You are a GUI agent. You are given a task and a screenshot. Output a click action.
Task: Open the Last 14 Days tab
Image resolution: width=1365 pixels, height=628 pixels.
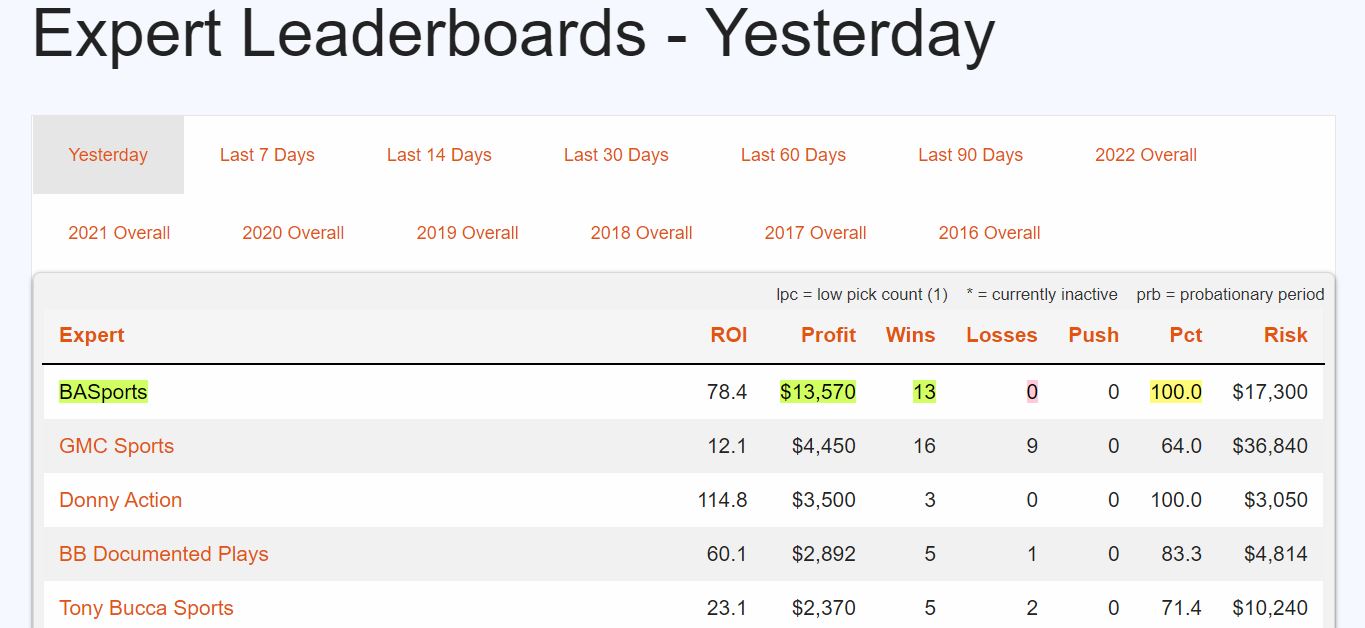pos(439,155)
